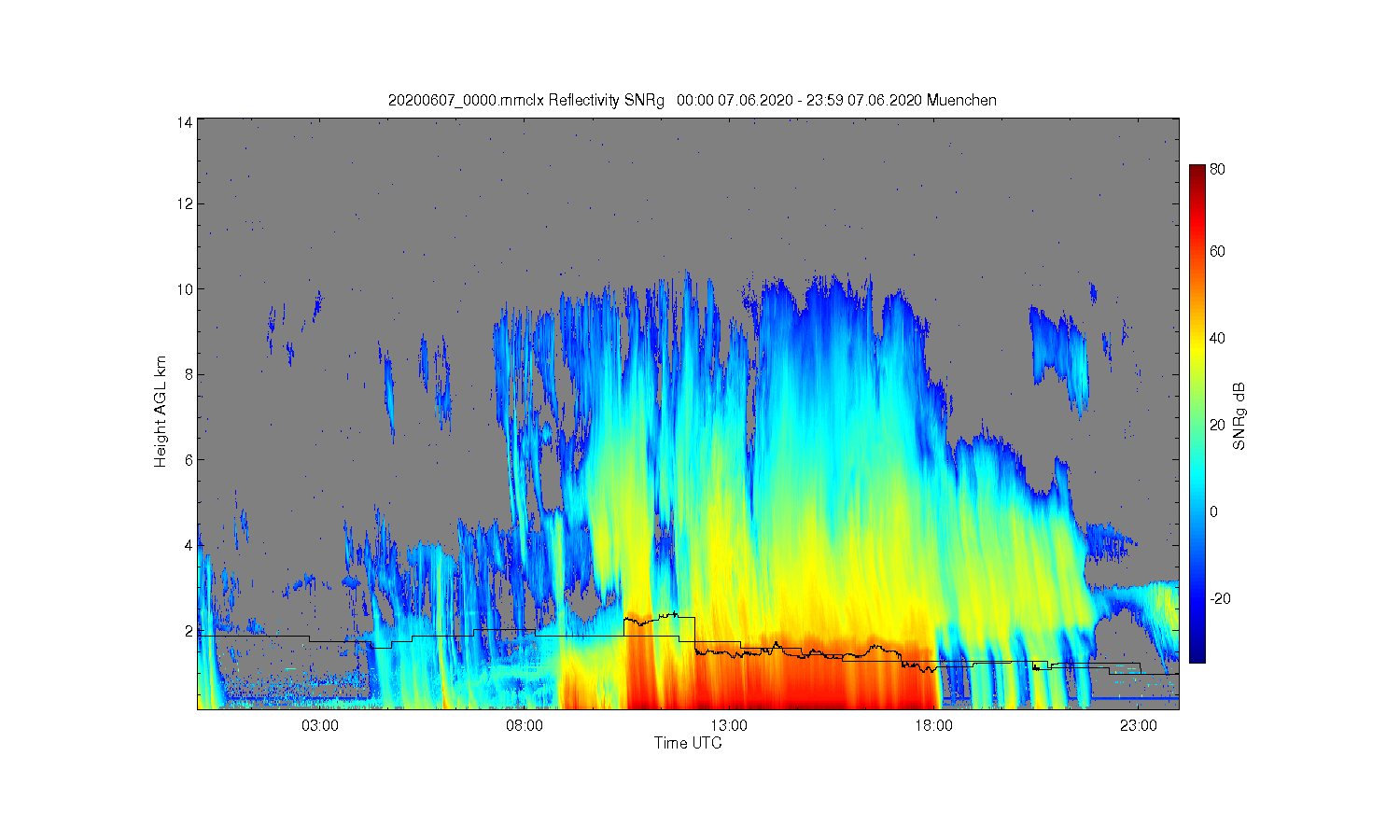Click the colorbar value 40
Viewport: 1400px width, 840px height.
(1217, 338)
